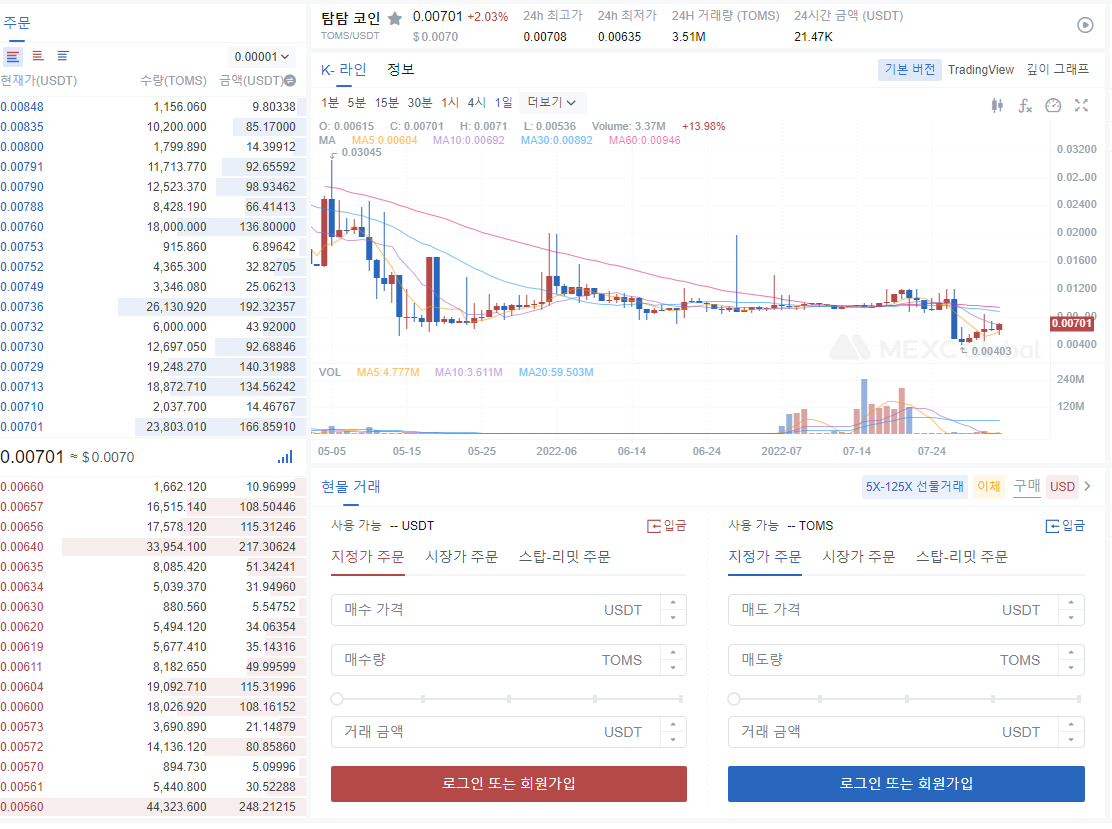Screen dimensions: 1112x829
Task: Select the 5분 interval
Action: pyautogui.click(x=357, y=103)
